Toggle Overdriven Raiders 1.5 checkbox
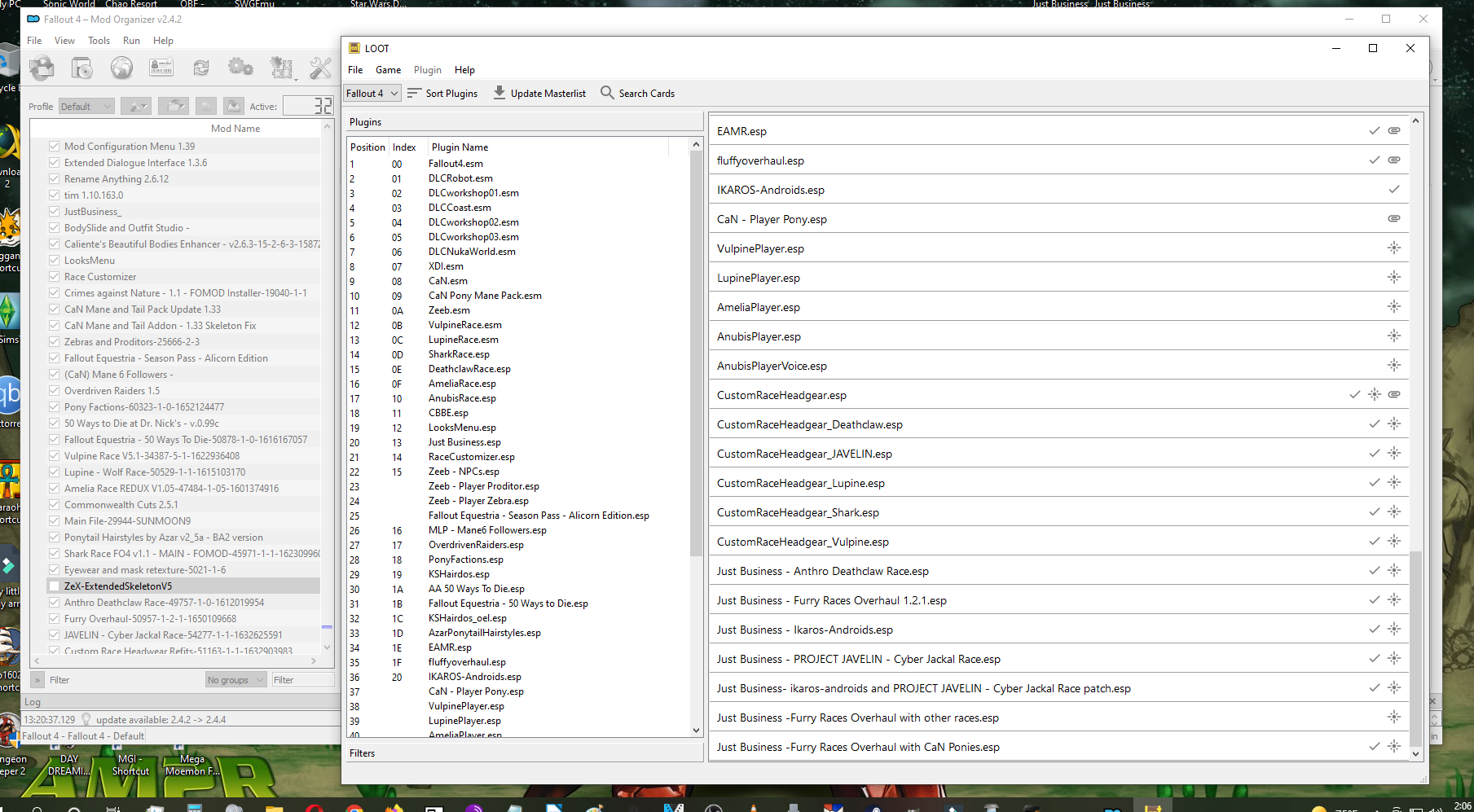This screenshot has height=812, width=1474. 54,391
